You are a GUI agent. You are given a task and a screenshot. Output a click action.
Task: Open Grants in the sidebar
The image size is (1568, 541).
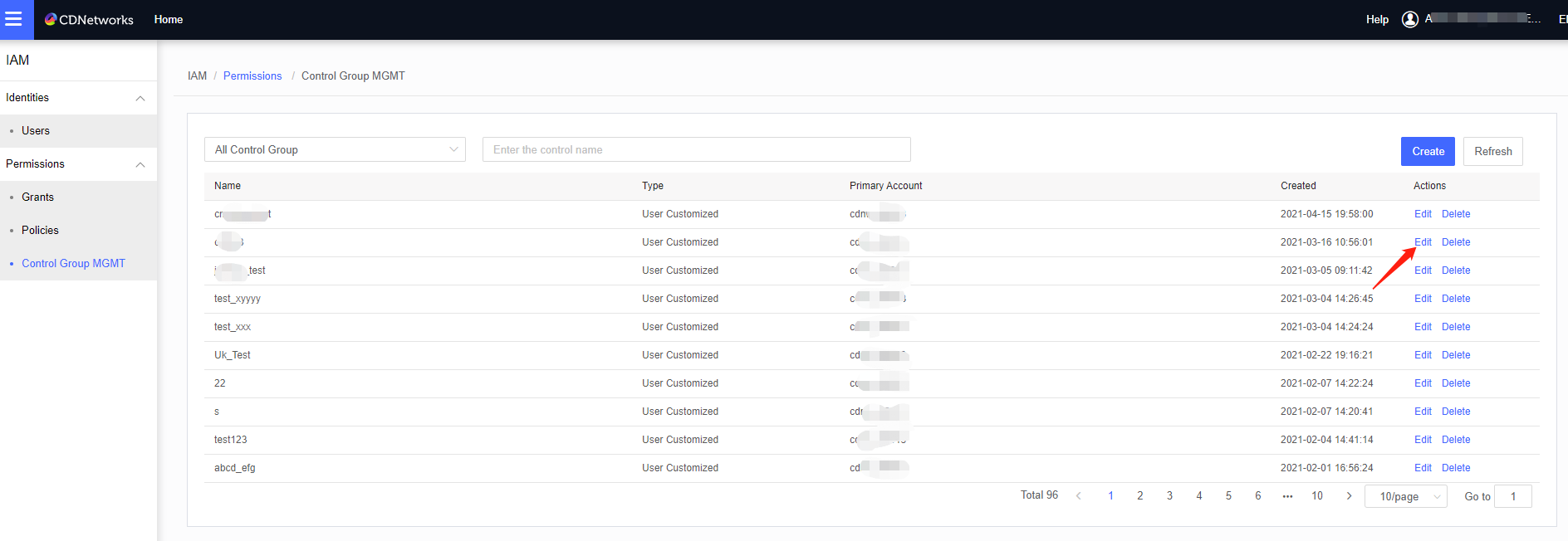point(37,197)
